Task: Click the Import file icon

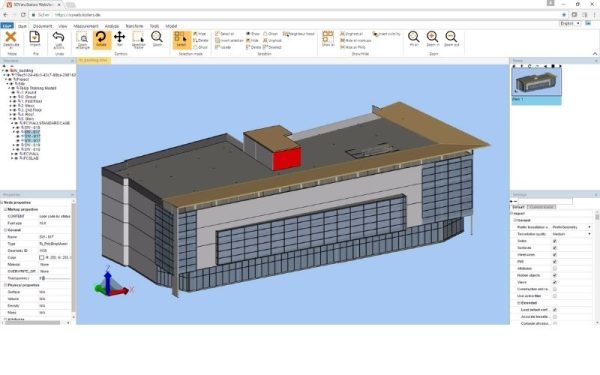Action: [35, 37]
